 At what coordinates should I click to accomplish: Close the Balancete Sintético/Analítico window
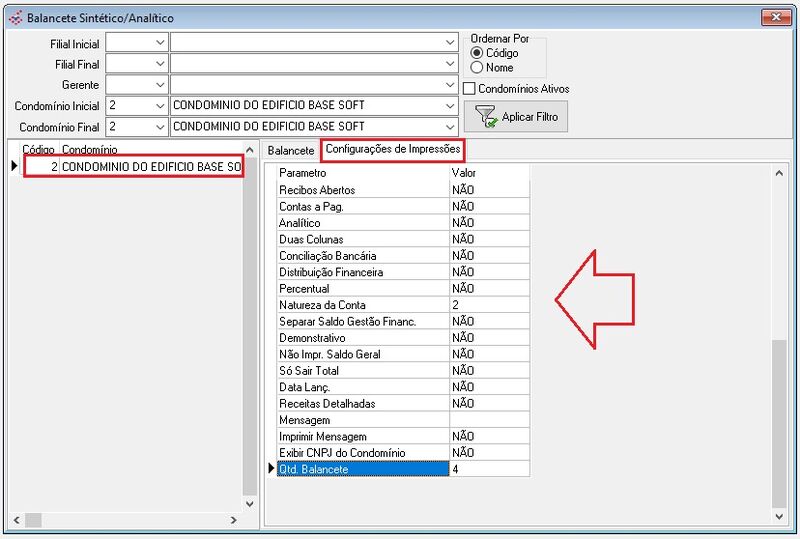coord(775,18)
